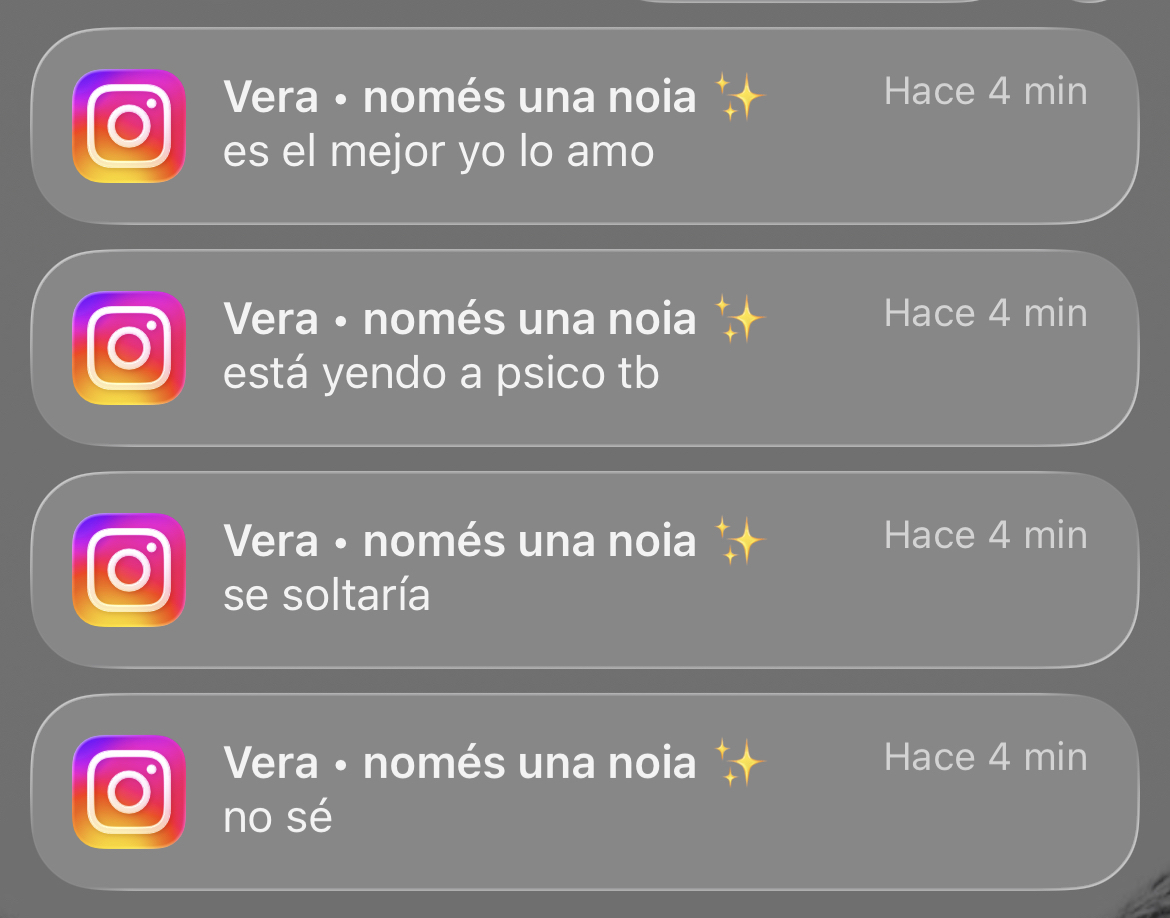Open the 'está yendo a psico tb' message
Viewport: 1170px width, 918px height.
[x=441, y=374]
